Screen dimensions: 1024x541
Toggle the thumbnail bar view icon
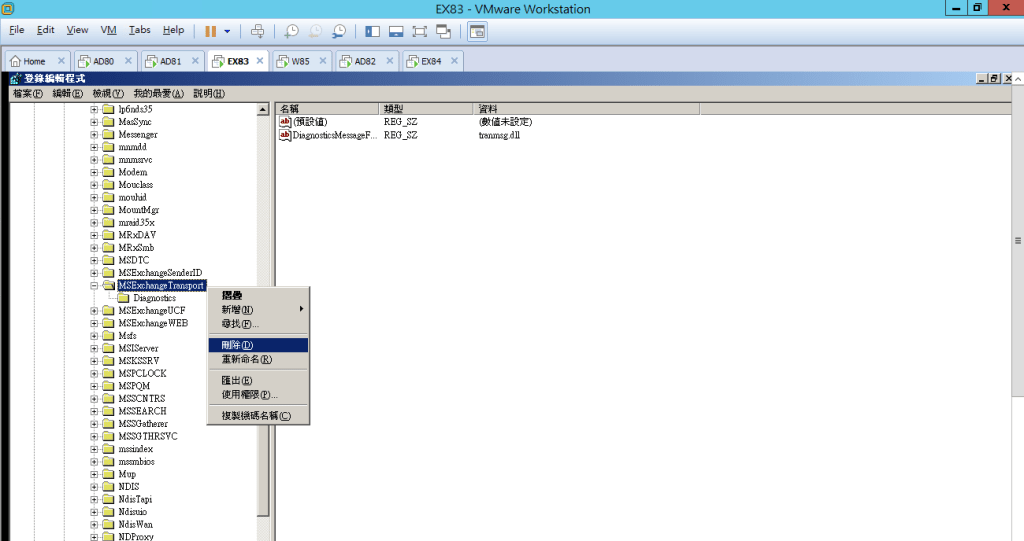point(396,31)
